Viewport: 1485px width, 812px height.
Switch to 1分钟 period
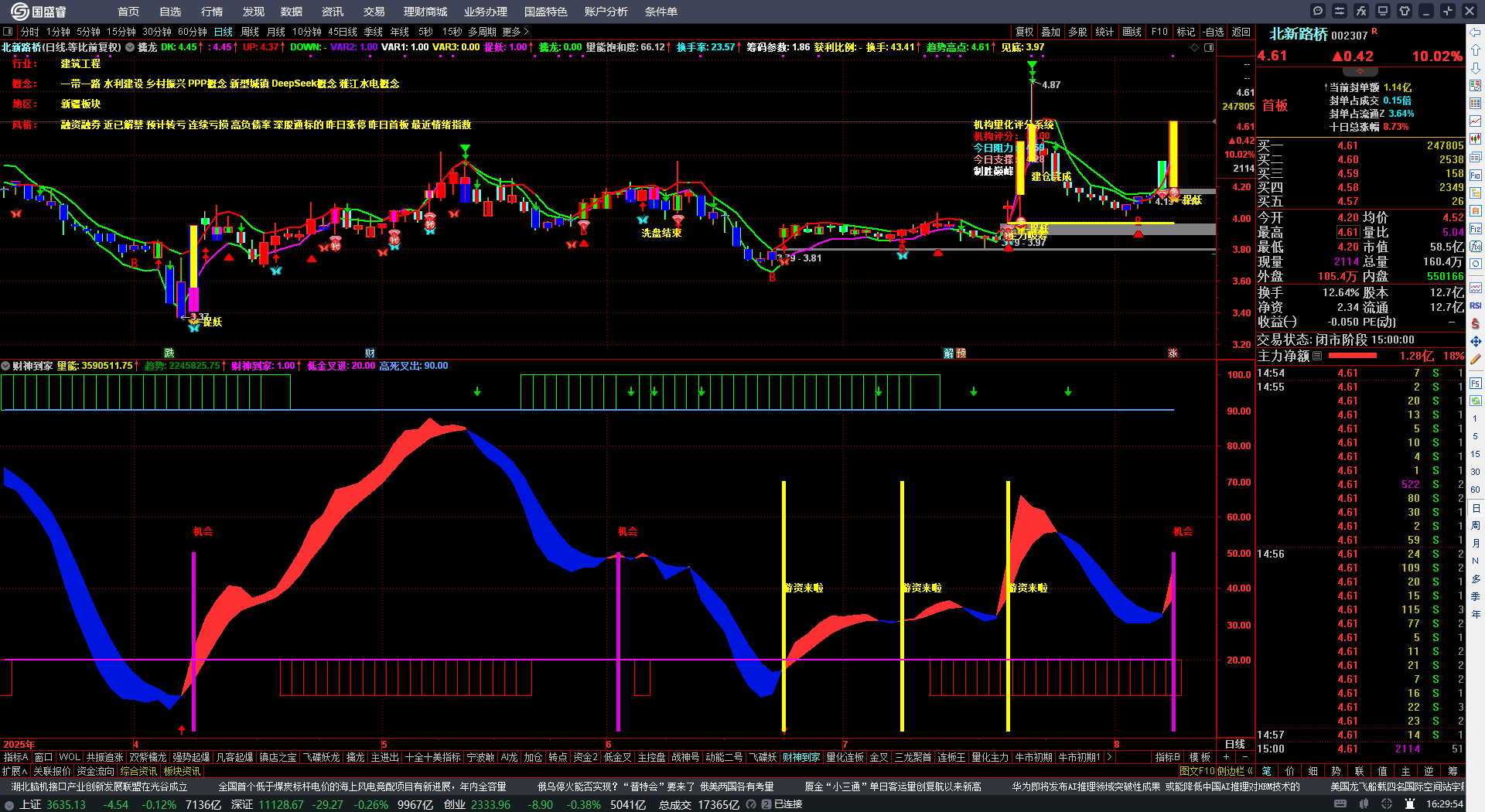(x=58, y=32)
